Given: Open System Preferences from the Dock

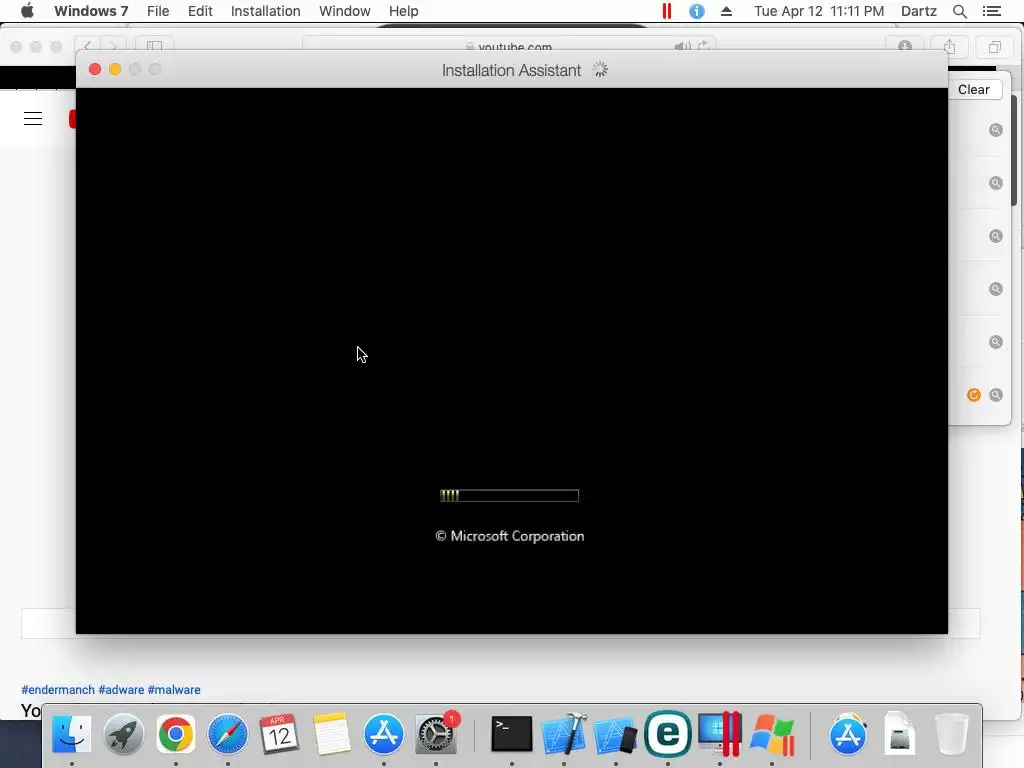Looking at the screenshot, I should [x=436, y=734].
